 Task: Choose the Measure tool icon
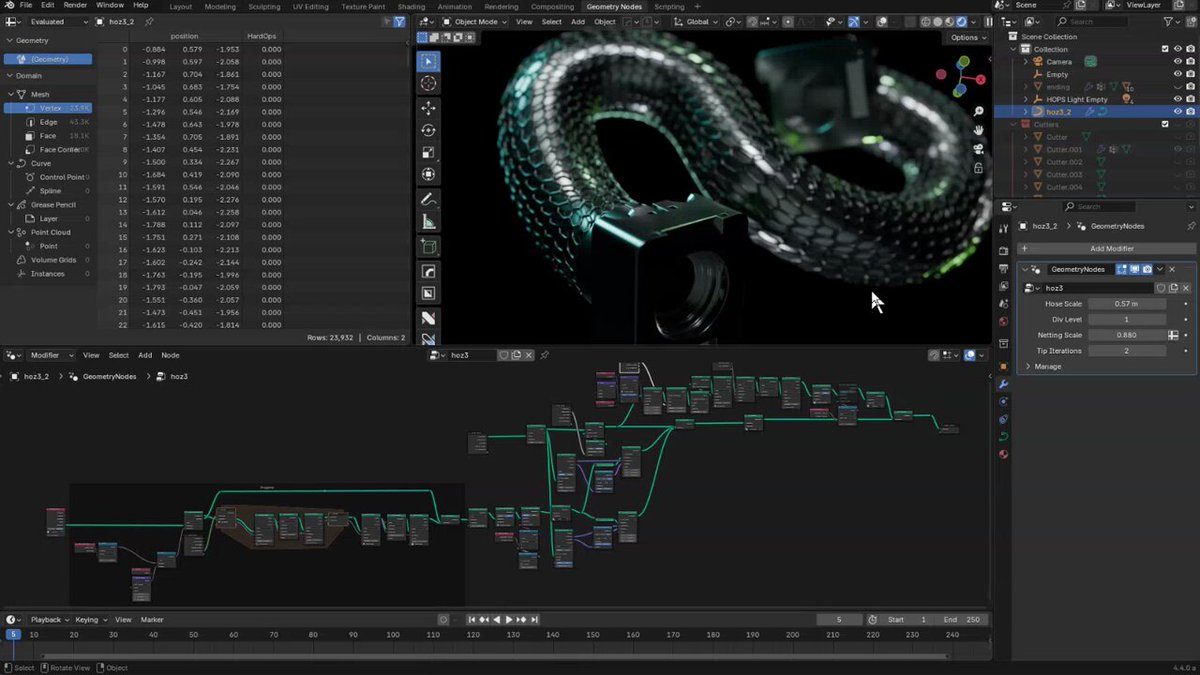pyautogui.click(x=428, y=222)
